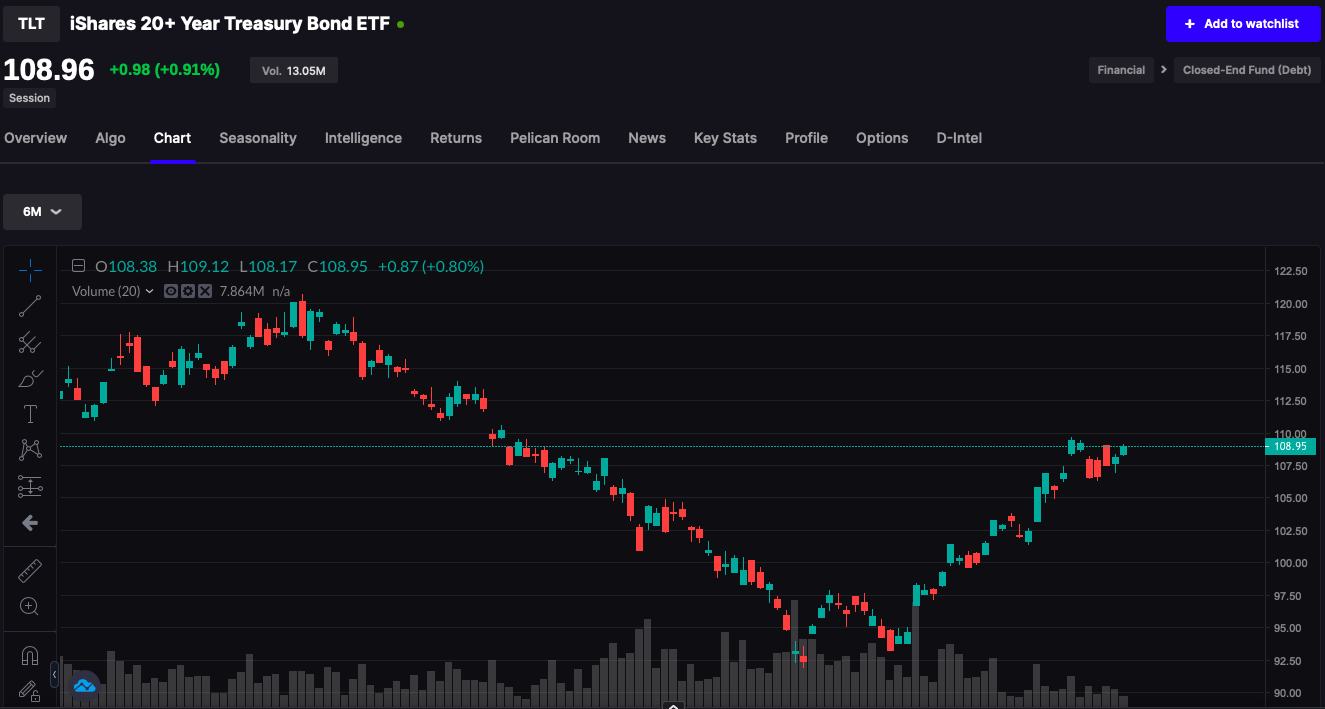Click the zoom-in magnifier tool
Image resolution: width=1325 pixels, height=709 pixels.
pos(30,606)
